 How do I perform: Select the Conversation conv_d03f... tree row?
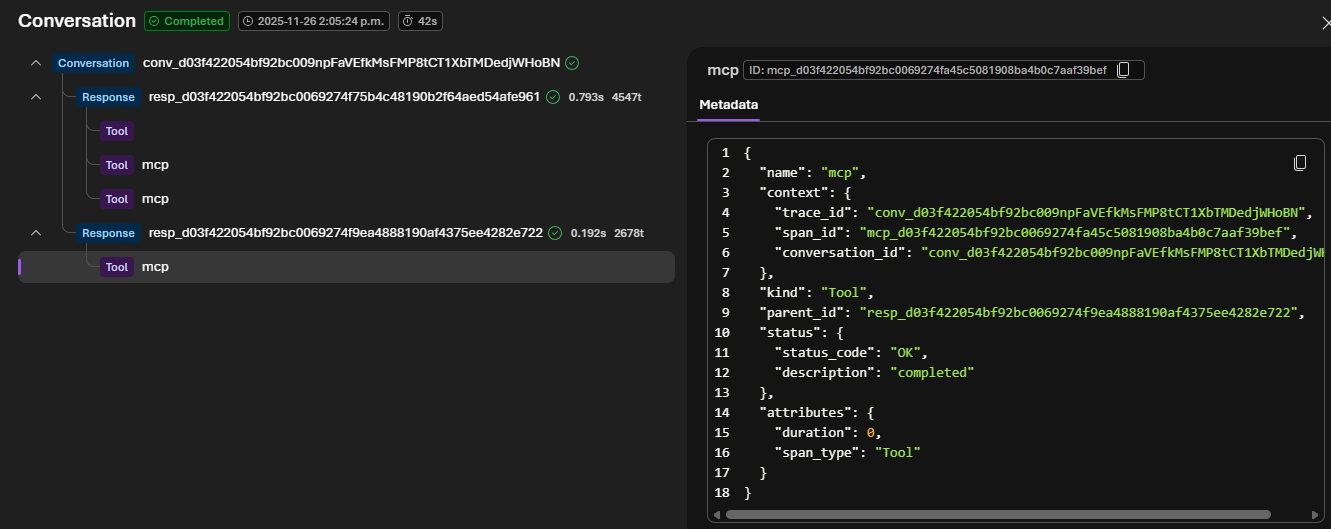346,63
